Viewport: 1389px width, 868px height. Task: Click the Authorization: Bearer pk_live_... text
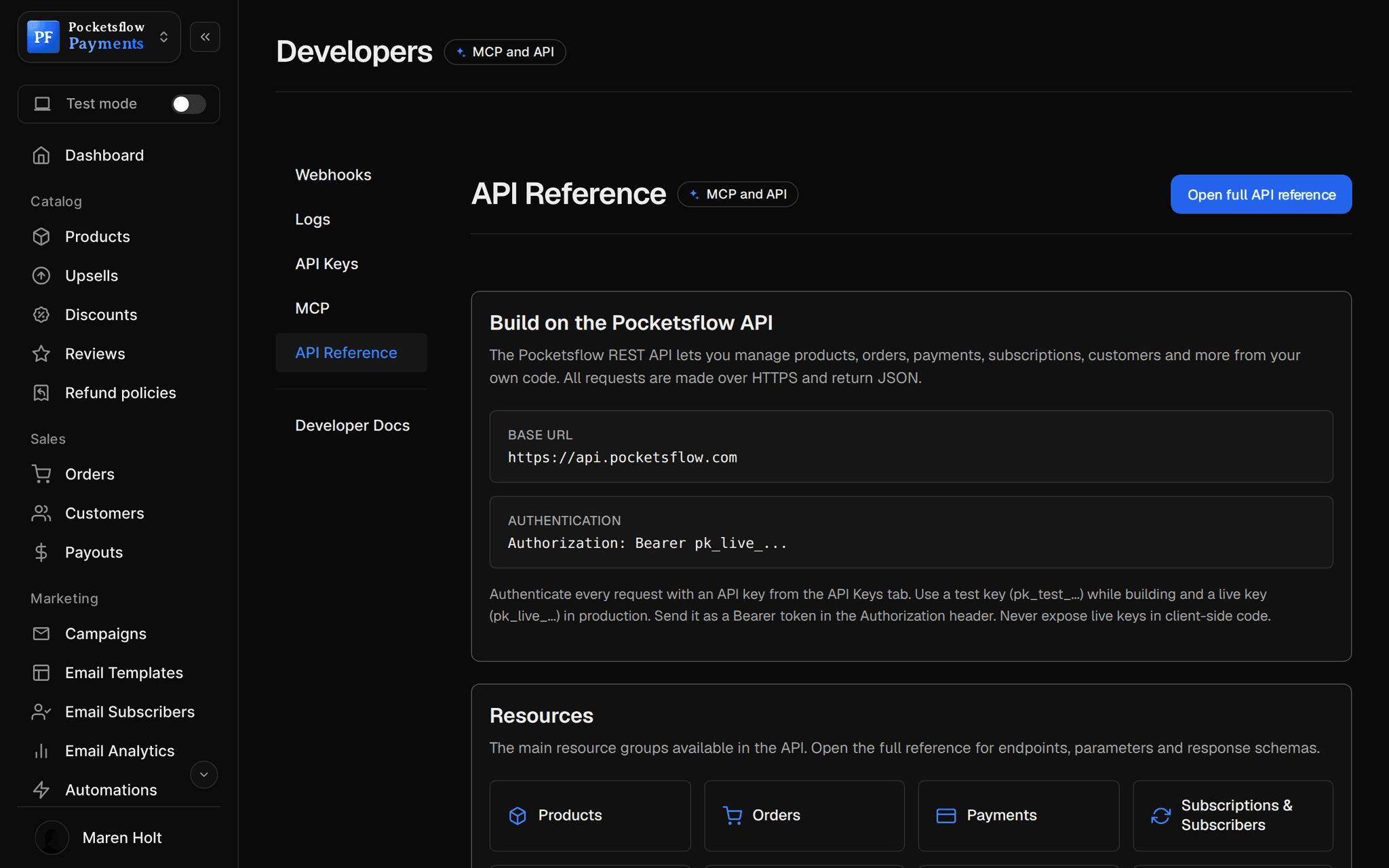648,543
